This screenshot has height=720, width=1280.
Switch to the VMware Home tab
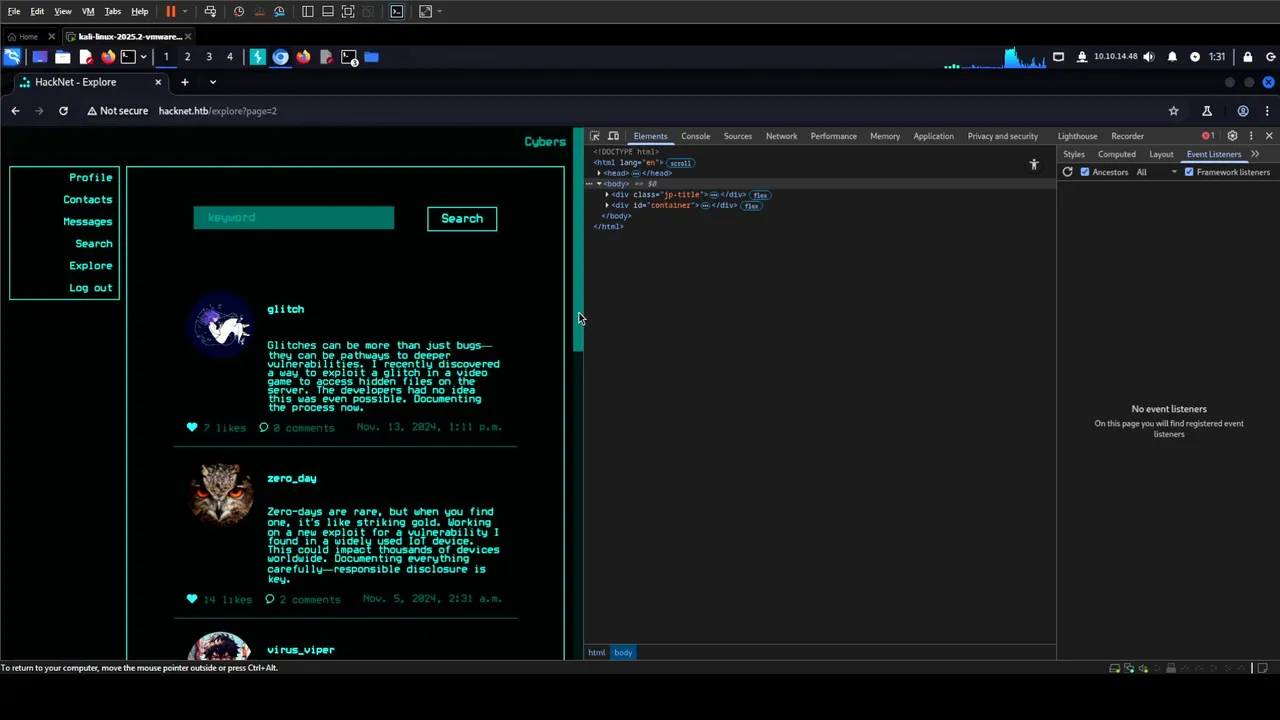tap(28, 36)
